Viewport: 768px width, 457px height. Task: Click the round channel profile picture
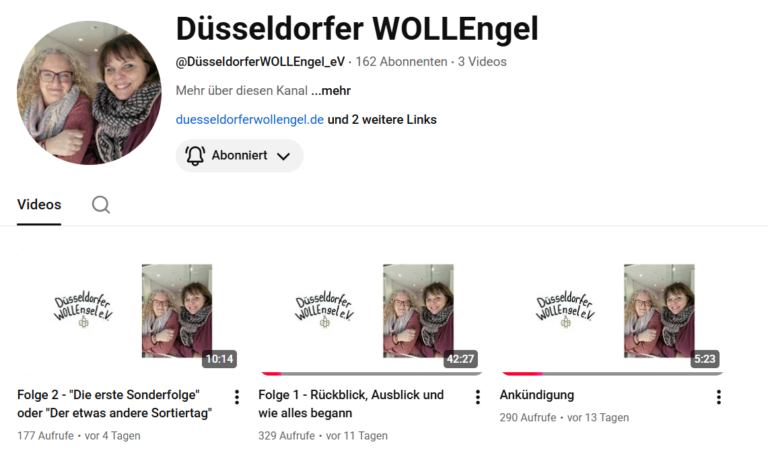89,93
